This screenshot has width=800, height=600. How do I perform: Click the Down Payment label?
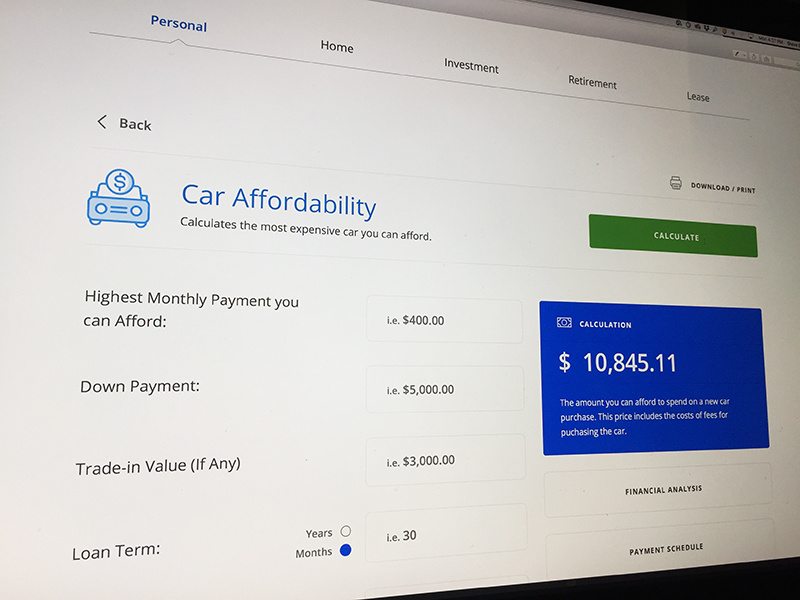140,386
